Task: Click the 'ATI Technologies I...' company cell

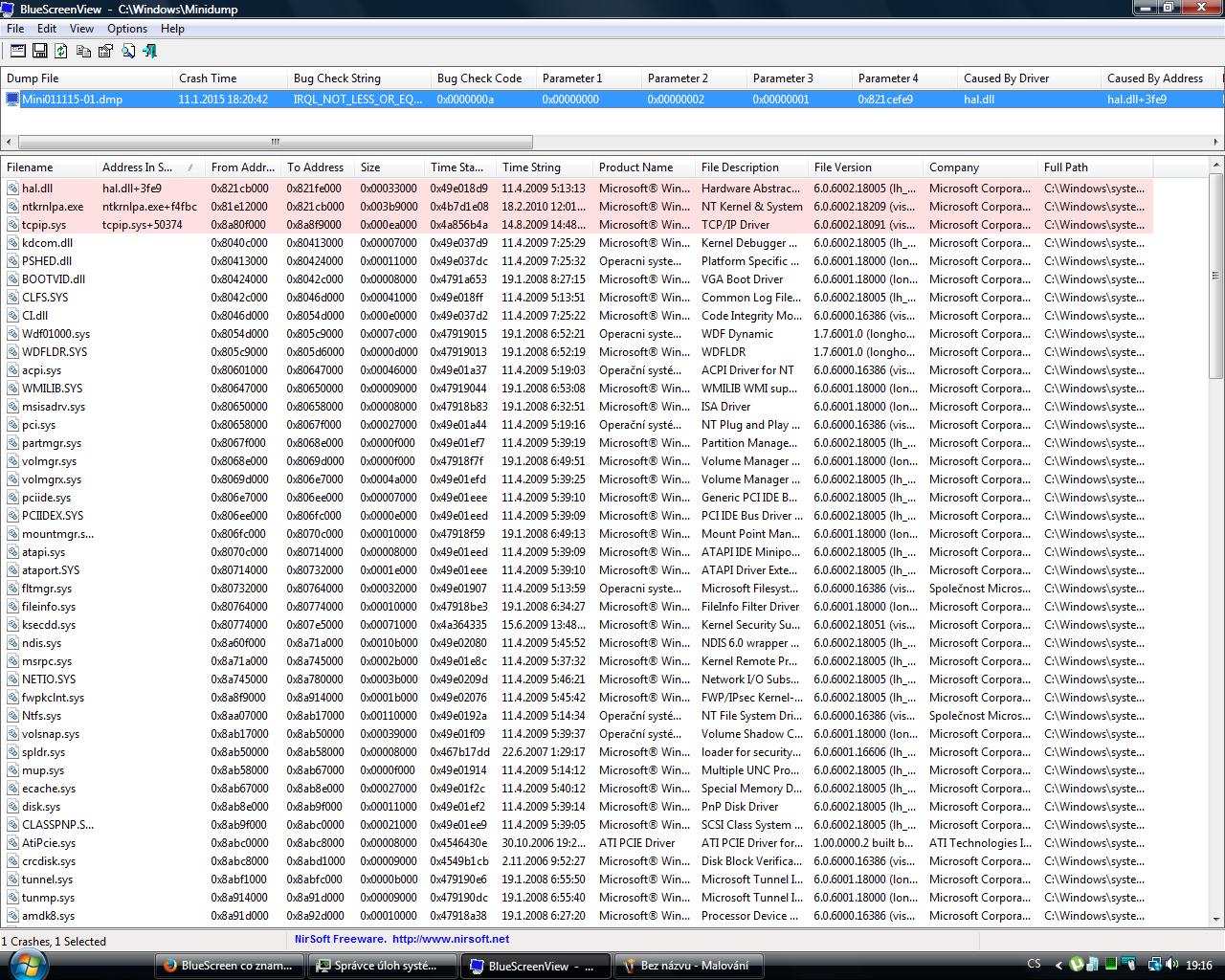Action: point(980,843)
